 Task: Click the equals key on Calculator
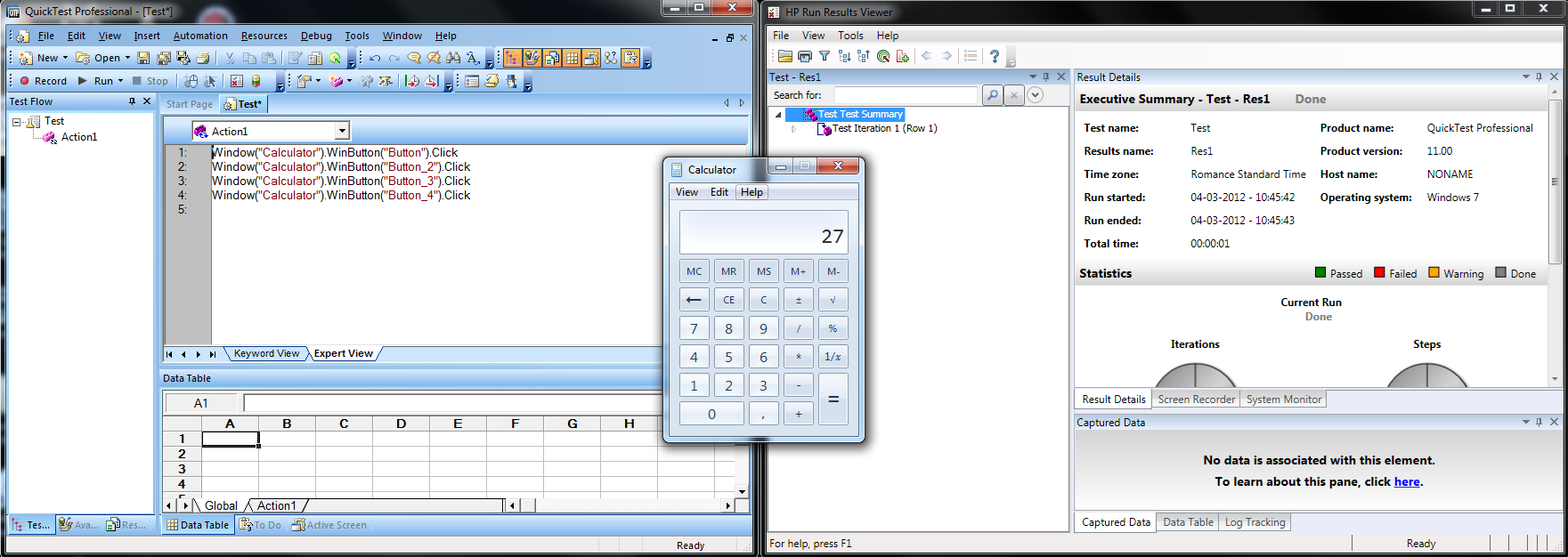point(833,400)
